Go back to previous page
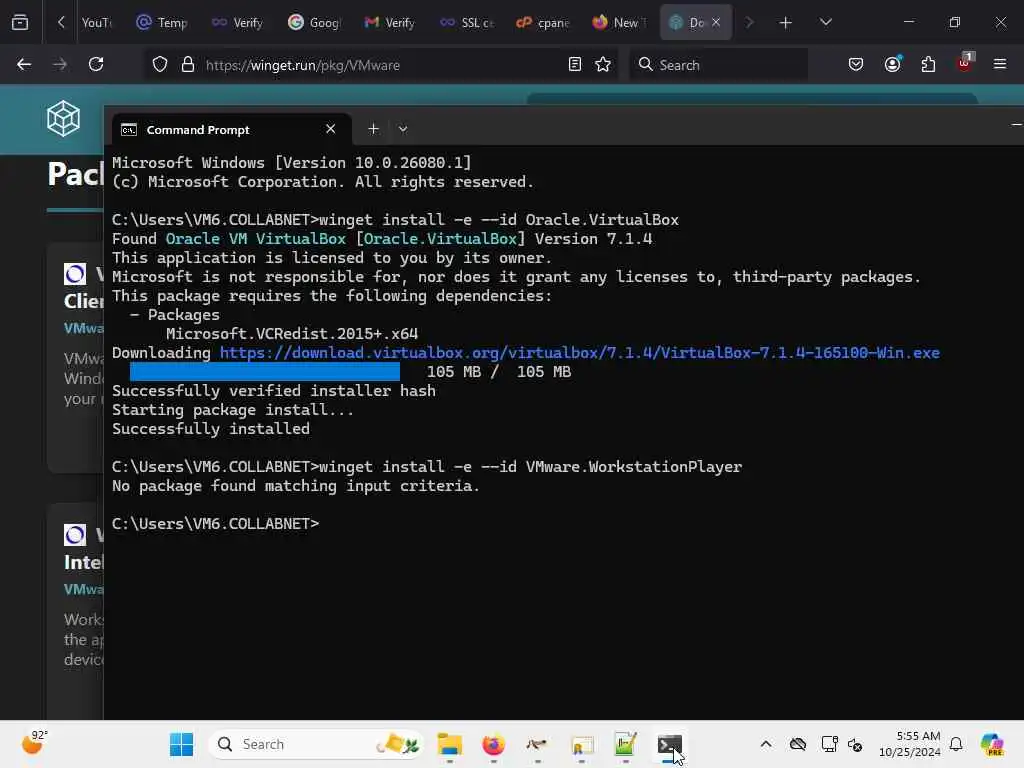The image size is (1024, 768). 24,64
